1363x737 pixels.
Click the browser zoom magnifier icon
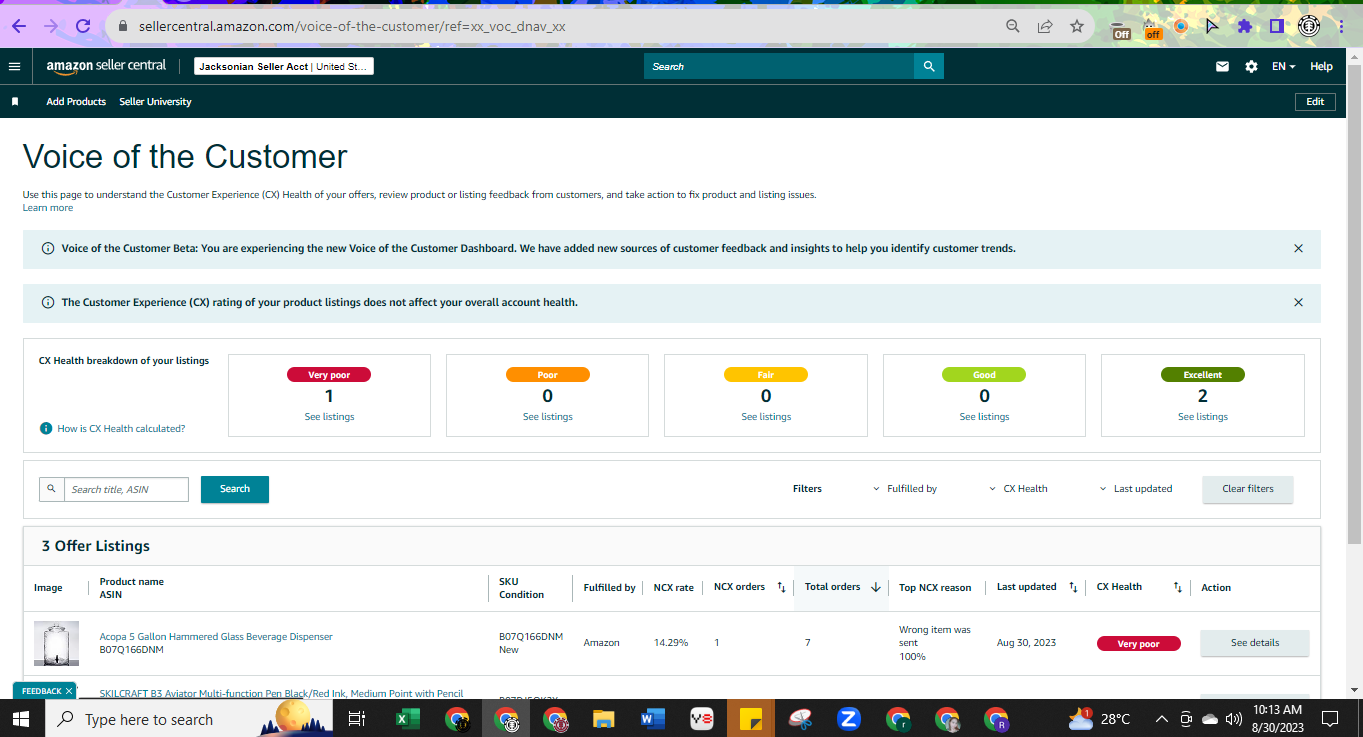tap(1013, 27)
